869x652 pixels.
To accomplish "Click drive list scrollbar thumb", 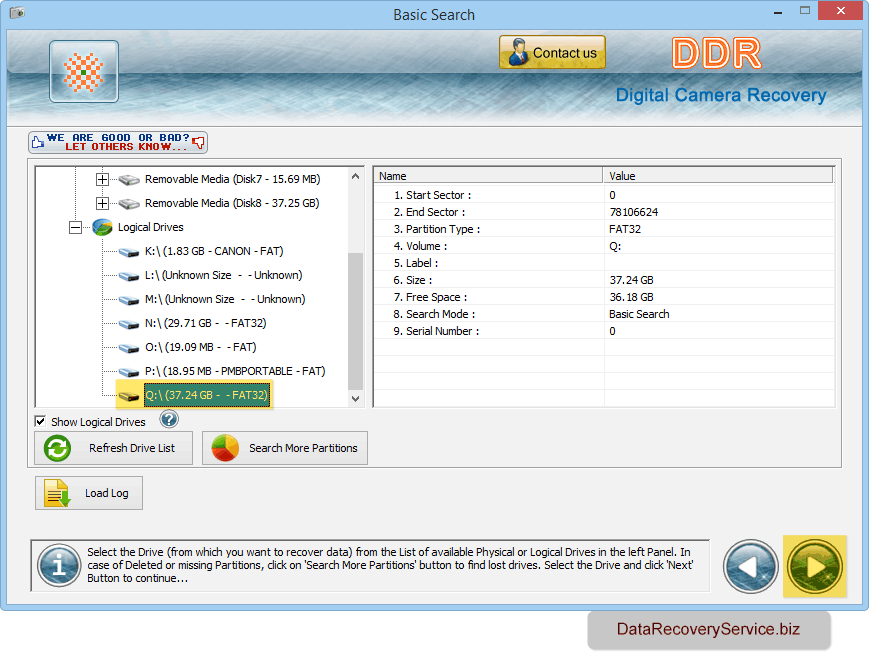I will tap(355, 321).
